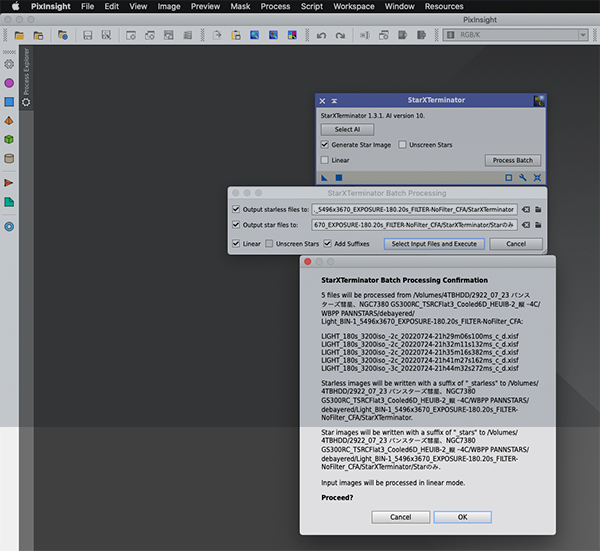Image resolution: width=600 pixels, height=551 pixels.
Task: Enable Linear checkbox in StarXTerminator window
Action: (x=325, y=160)
